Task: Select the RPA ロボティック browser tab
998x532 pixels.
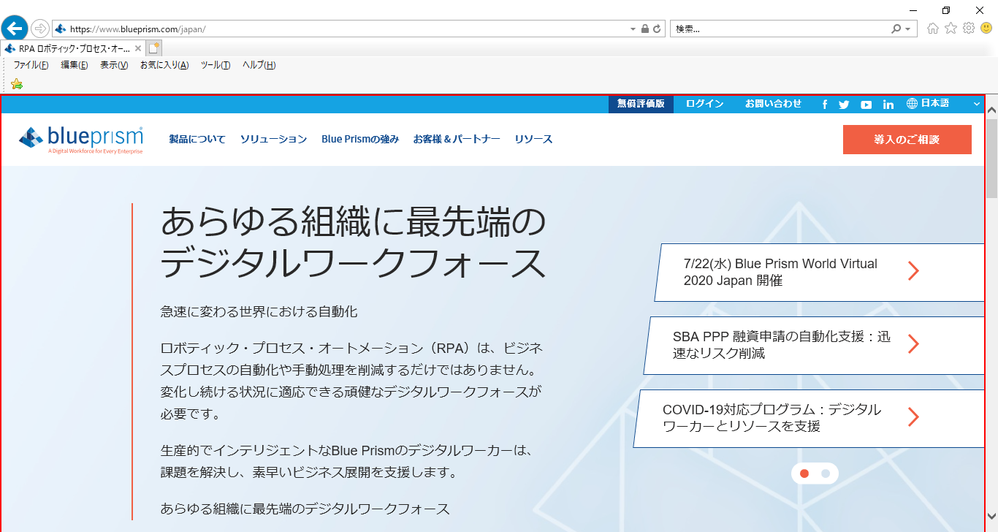Action: pyautogui.click(x=73, y=48)
